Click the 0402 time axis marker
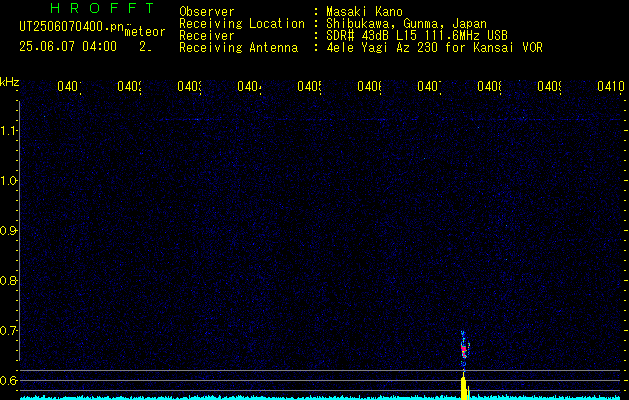Viewport: 629px width, 400px height. pos(129,86)
